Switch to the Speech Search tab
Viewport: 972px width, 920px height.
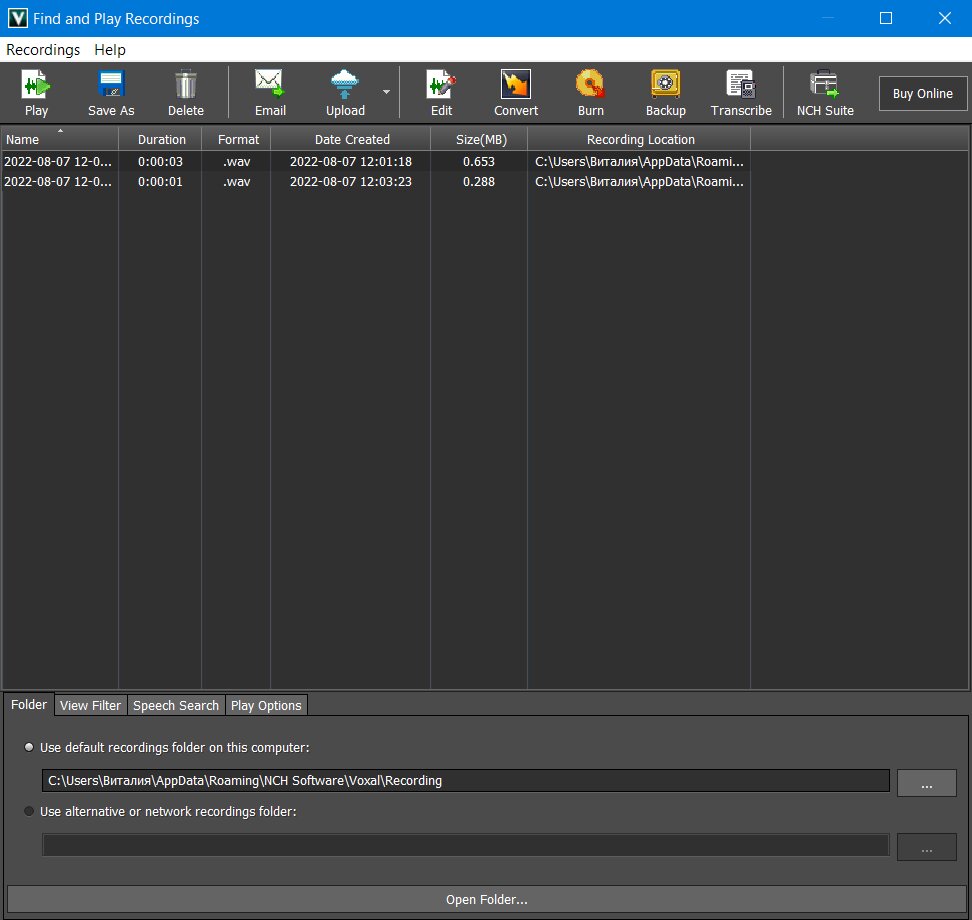(x=176, y=705)
